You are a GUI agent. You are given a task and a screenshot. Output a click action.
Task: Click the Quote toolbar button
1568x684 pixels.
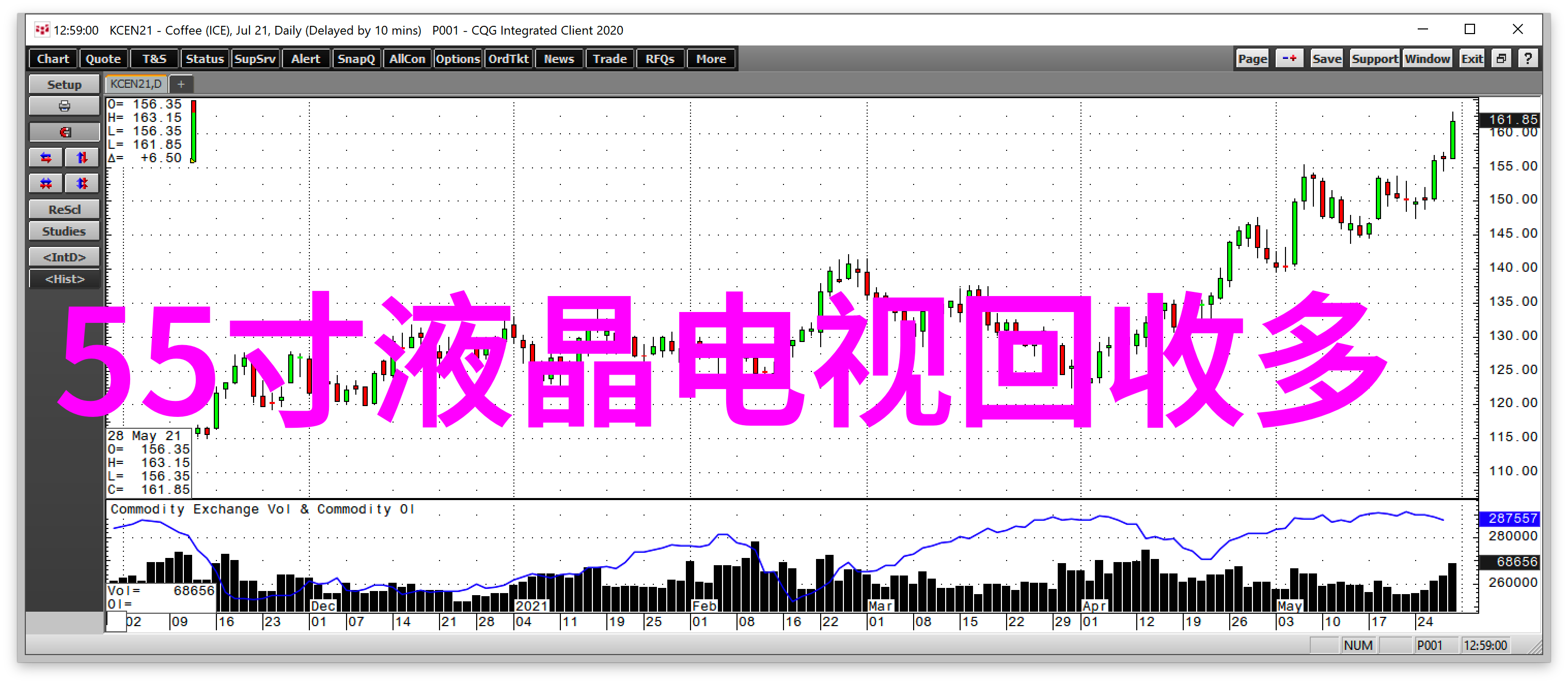103,59
